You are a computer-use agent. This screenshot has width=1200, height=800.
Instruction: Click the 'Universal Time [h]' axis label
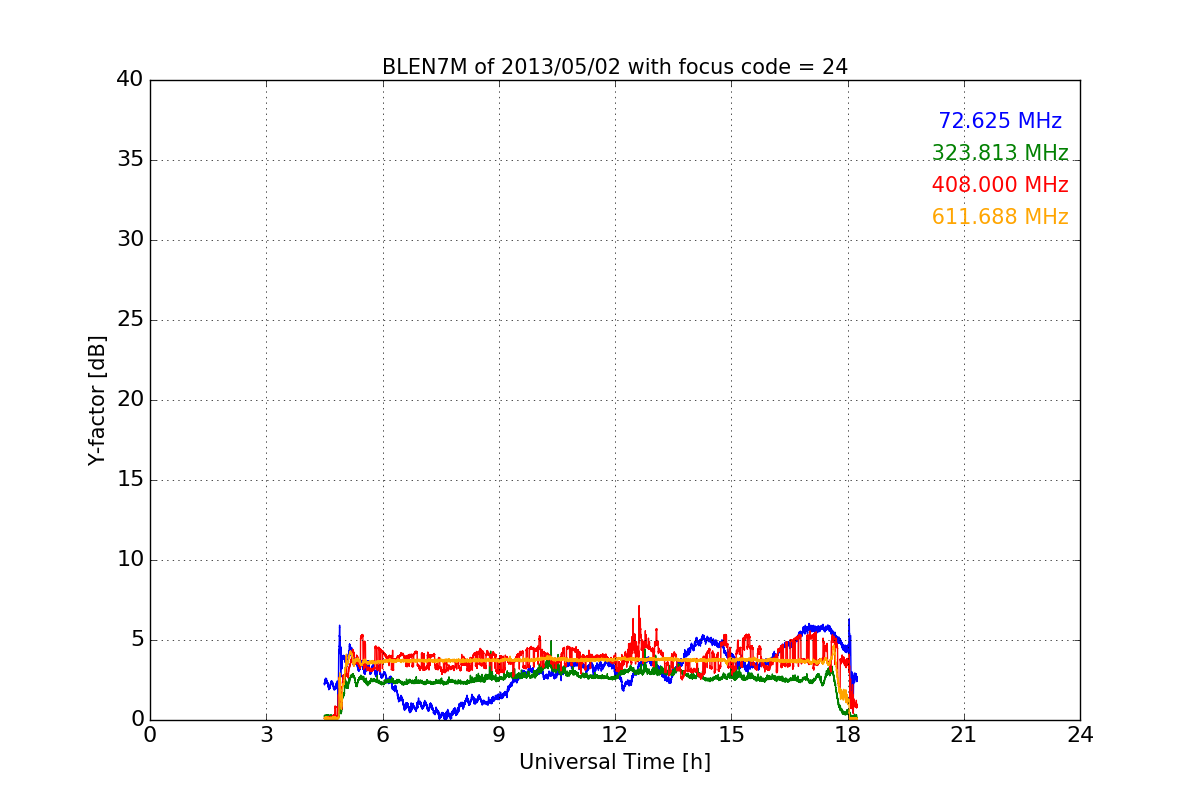(x=615, y=762)
